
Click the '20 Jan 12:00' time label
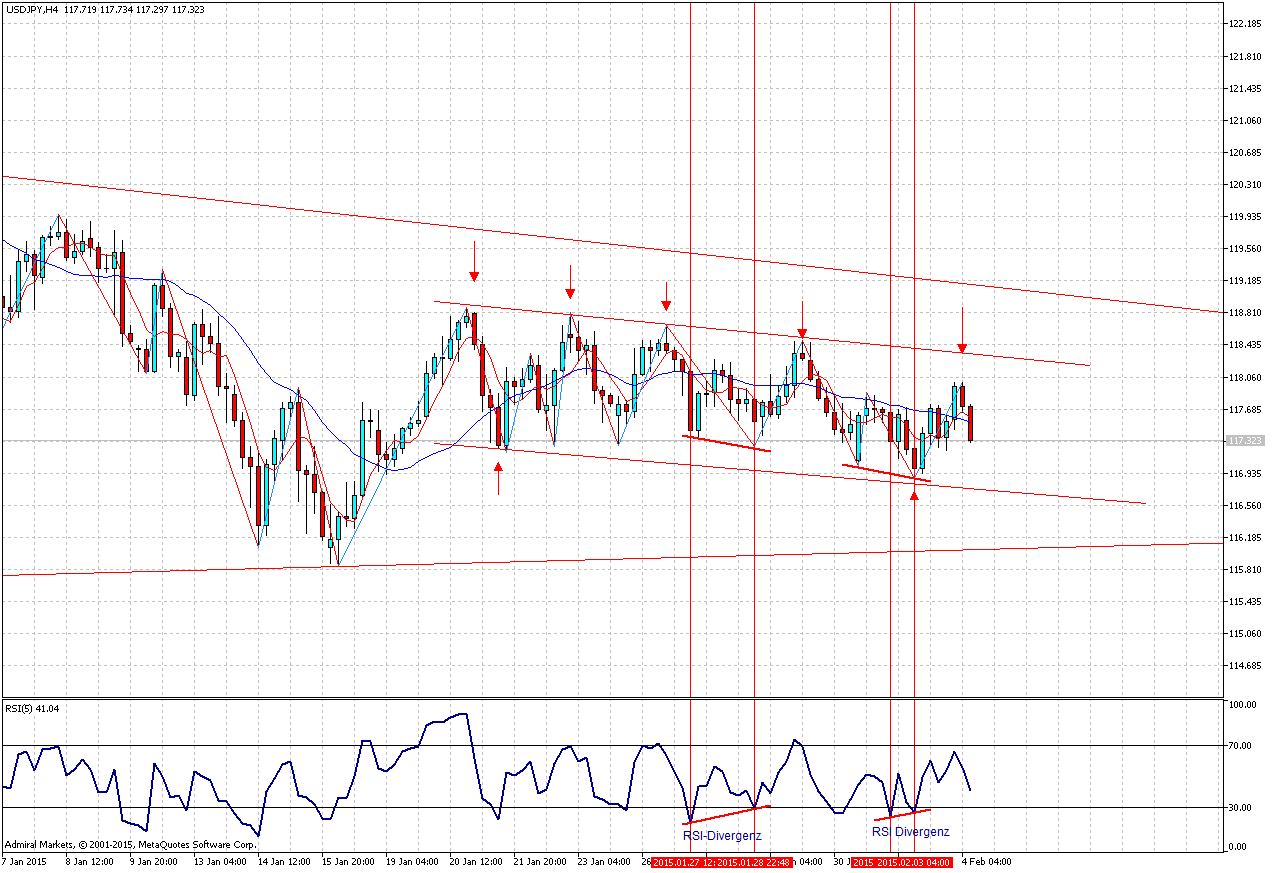tap(475, 861)
